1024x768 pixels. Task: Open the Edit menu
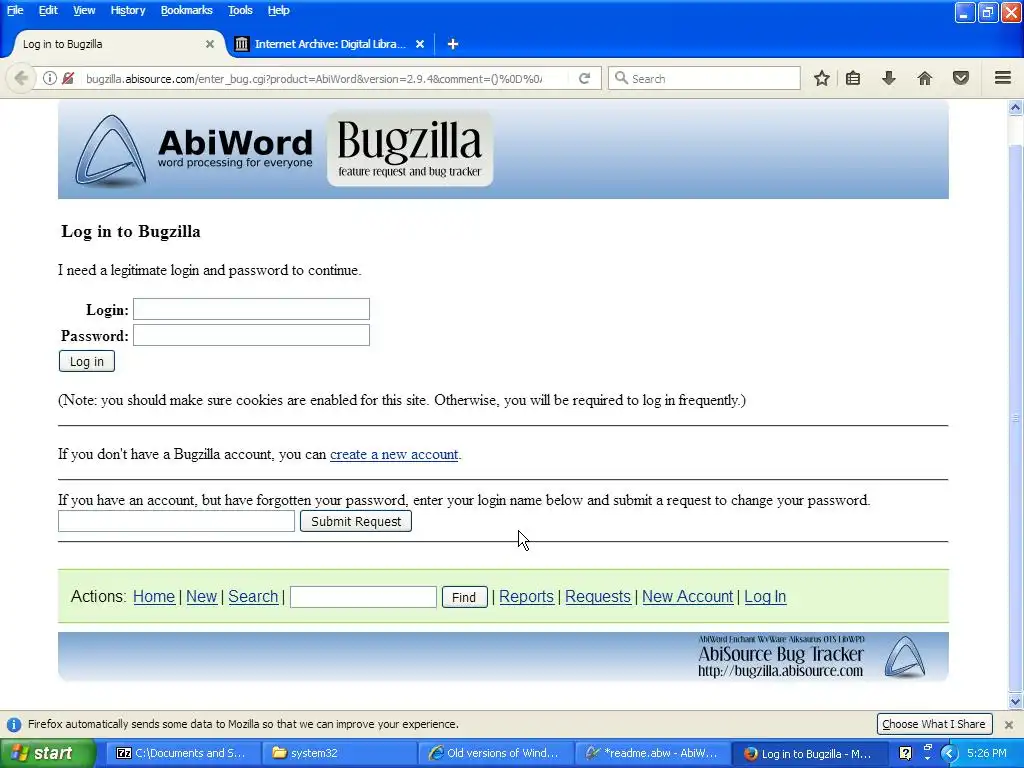(x=48, y=10)
